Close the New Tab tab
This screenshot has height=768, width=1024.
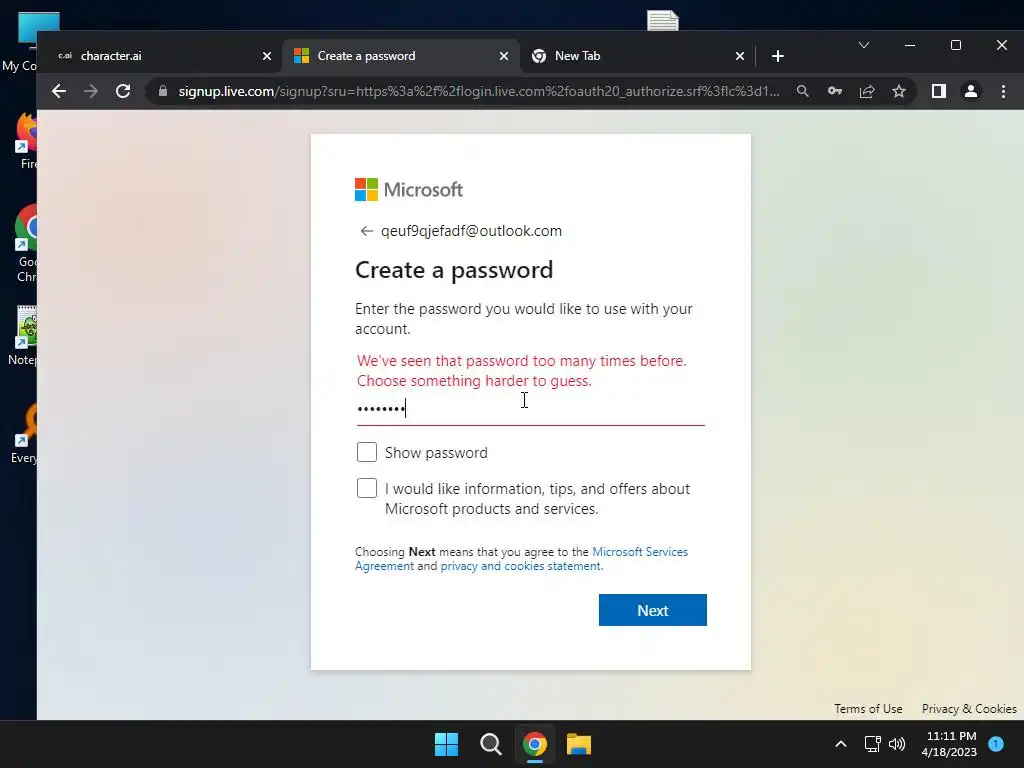[739, 56]
